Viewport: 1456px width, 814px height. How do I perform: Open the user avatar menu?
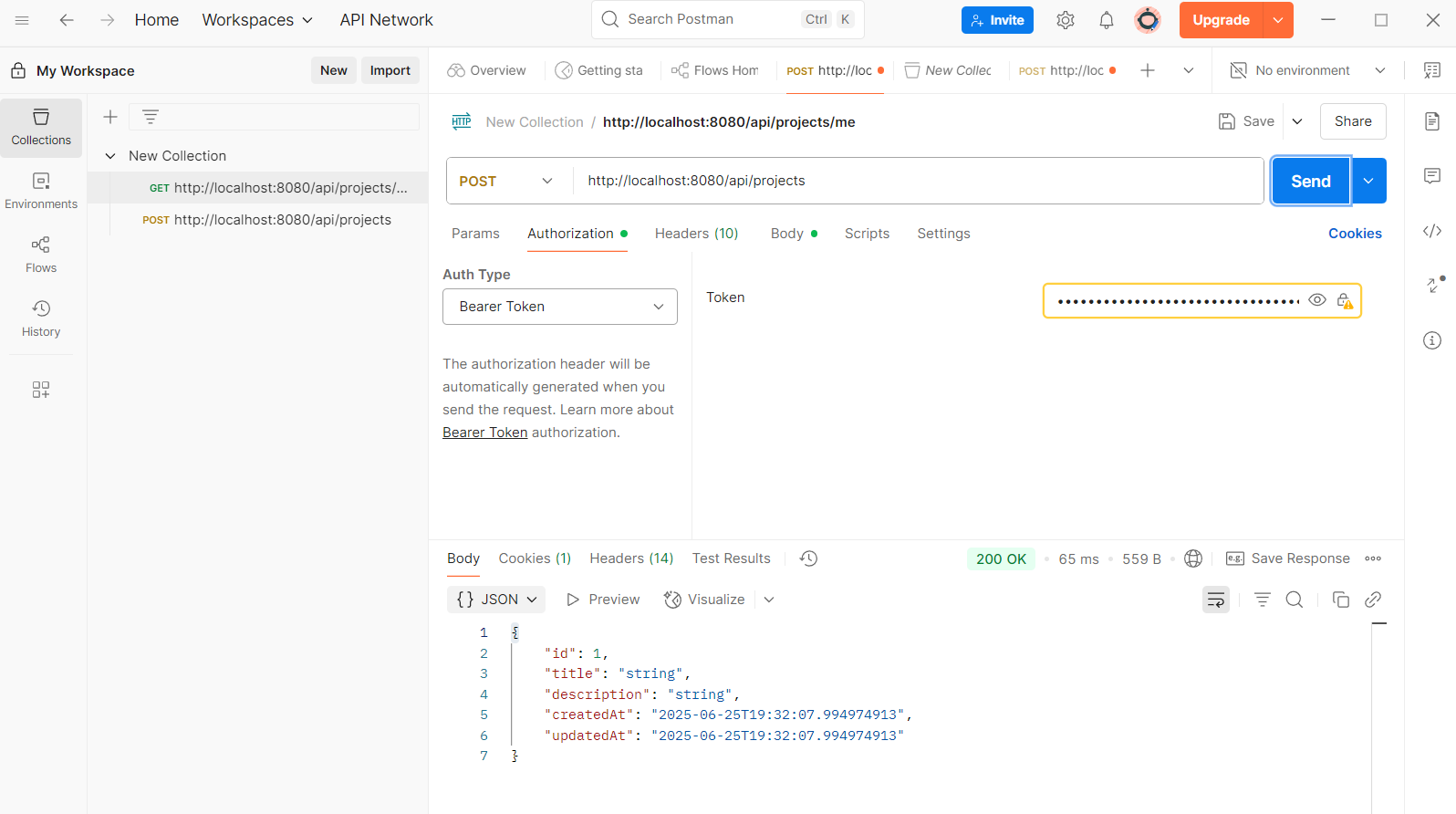click(1148, 20)
